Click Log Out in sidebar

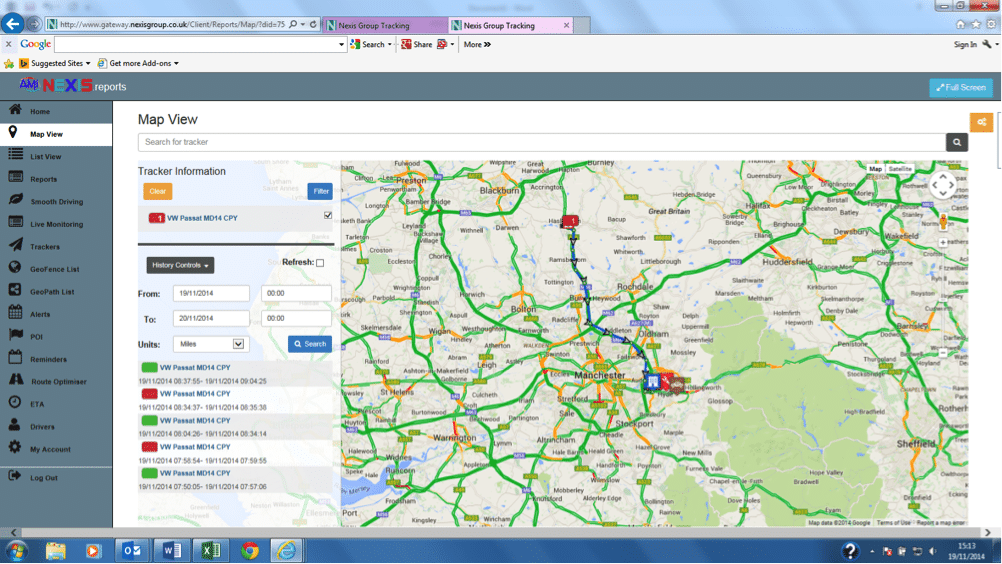(56, 477)
